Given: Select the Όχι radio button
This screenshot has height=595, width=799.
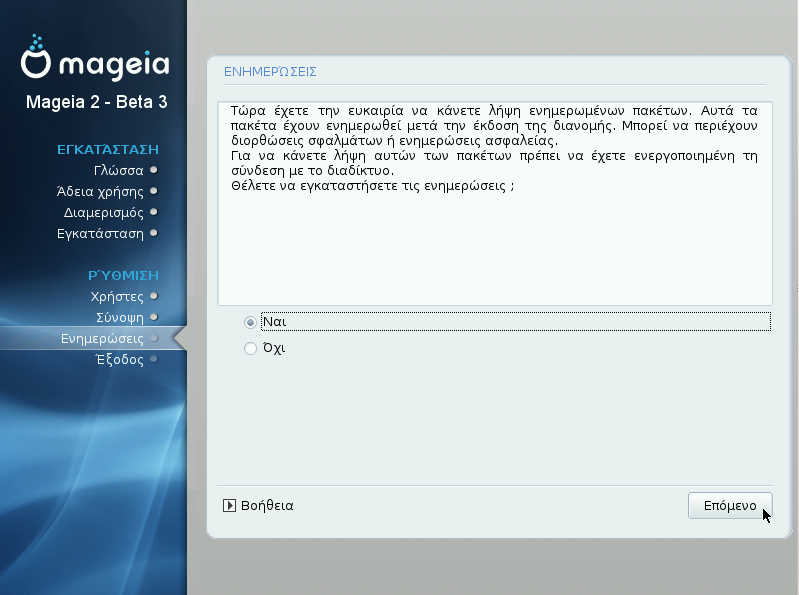Looking at the screenshot, I should click(250, 348).
